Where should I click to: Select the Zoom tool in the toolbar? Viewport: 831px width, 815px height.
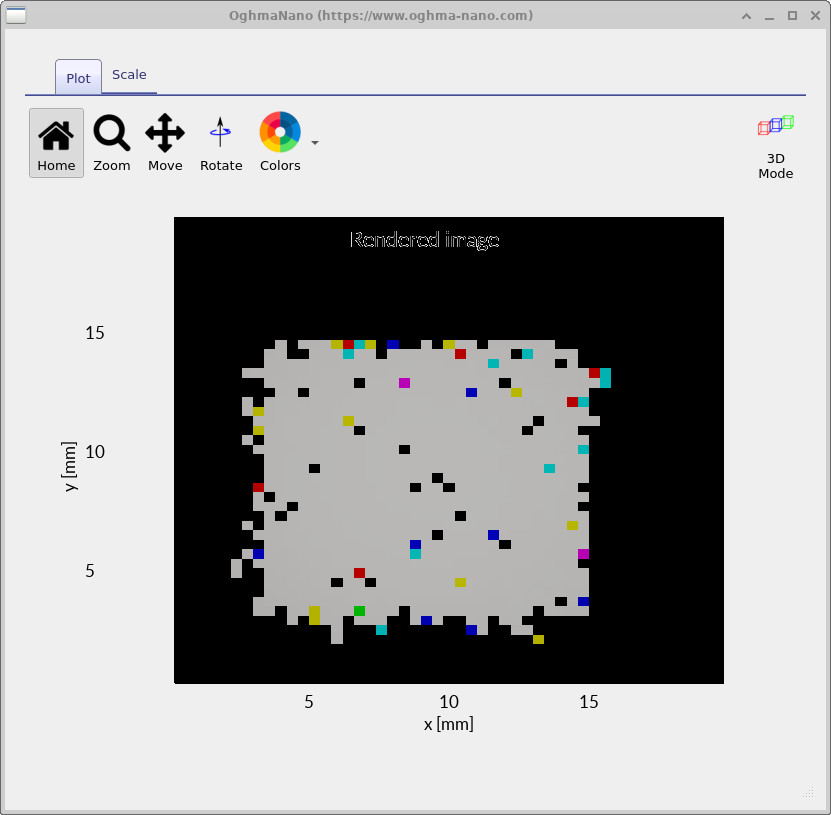click(111, 133)
